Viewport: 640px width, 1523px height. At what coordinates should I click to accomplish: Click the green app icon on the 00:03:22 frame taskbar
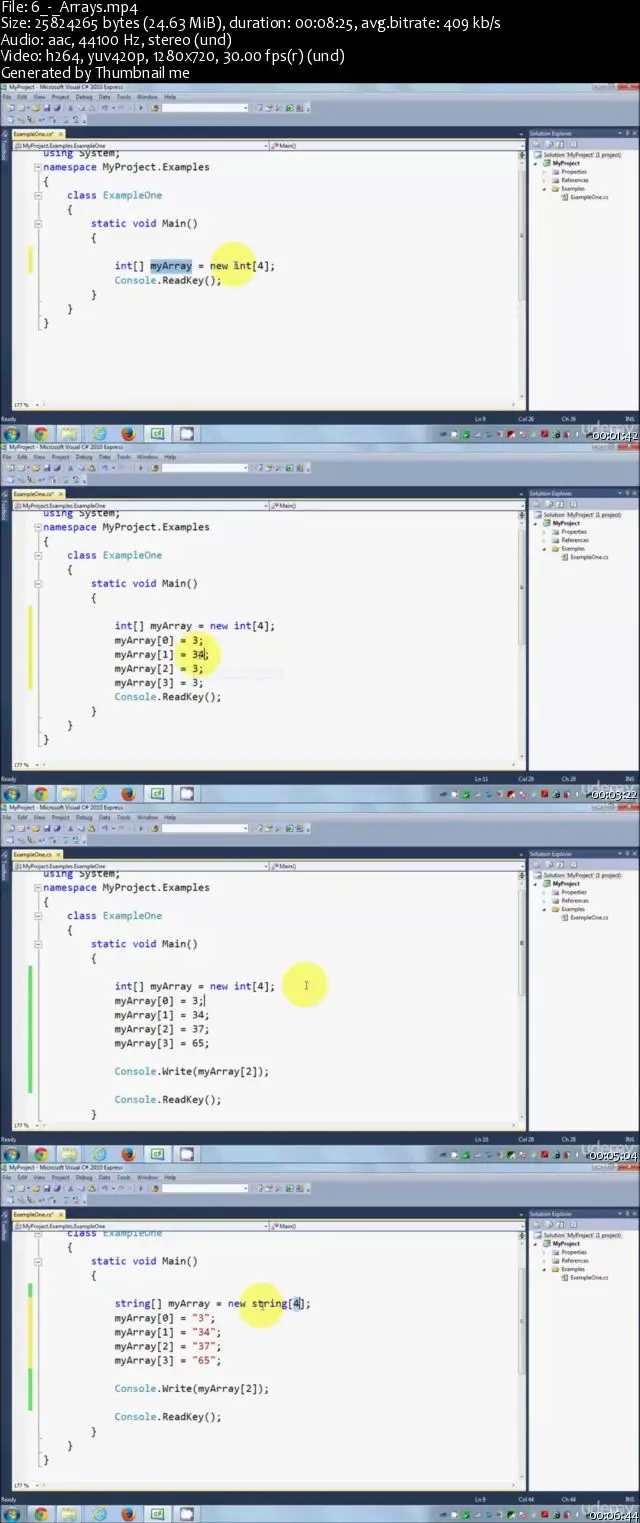pos(157,794)
